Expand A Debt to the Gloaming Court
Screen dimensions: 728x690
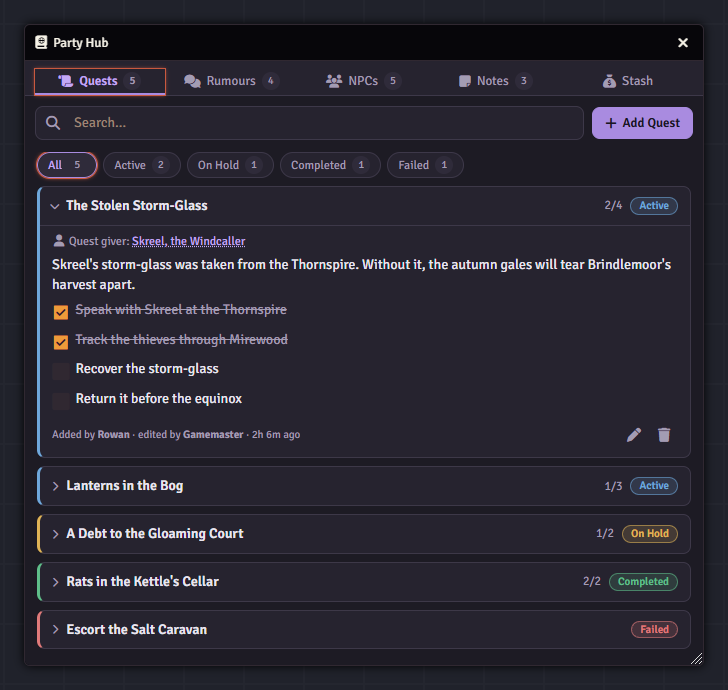pos(55,534)
